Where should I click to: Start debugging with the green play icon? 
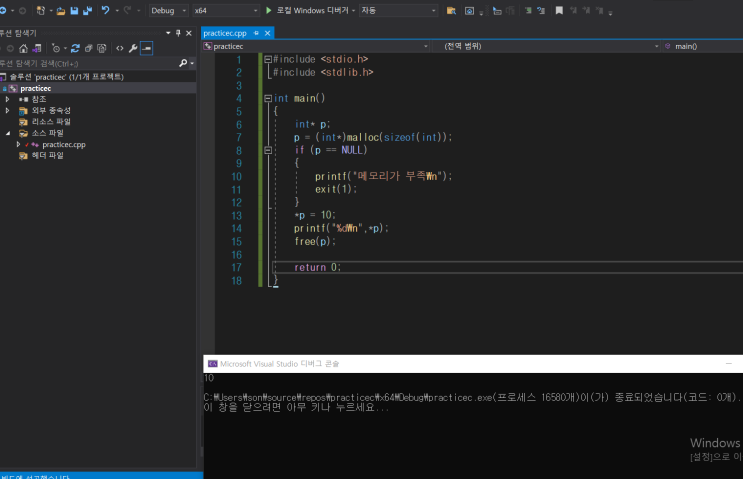(269, 10)
